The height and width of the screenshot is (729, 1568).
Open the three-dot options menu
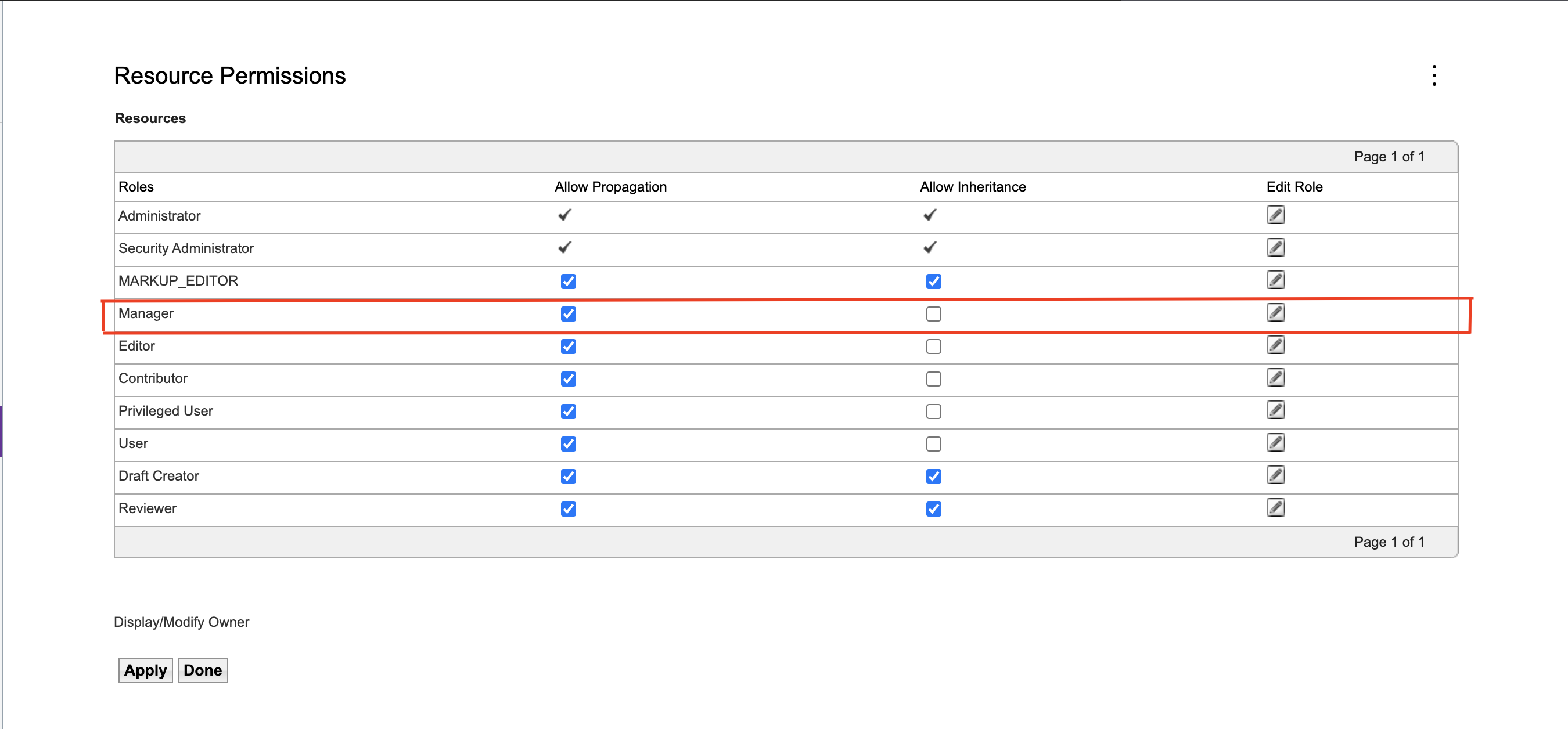tap(1434, 75)
